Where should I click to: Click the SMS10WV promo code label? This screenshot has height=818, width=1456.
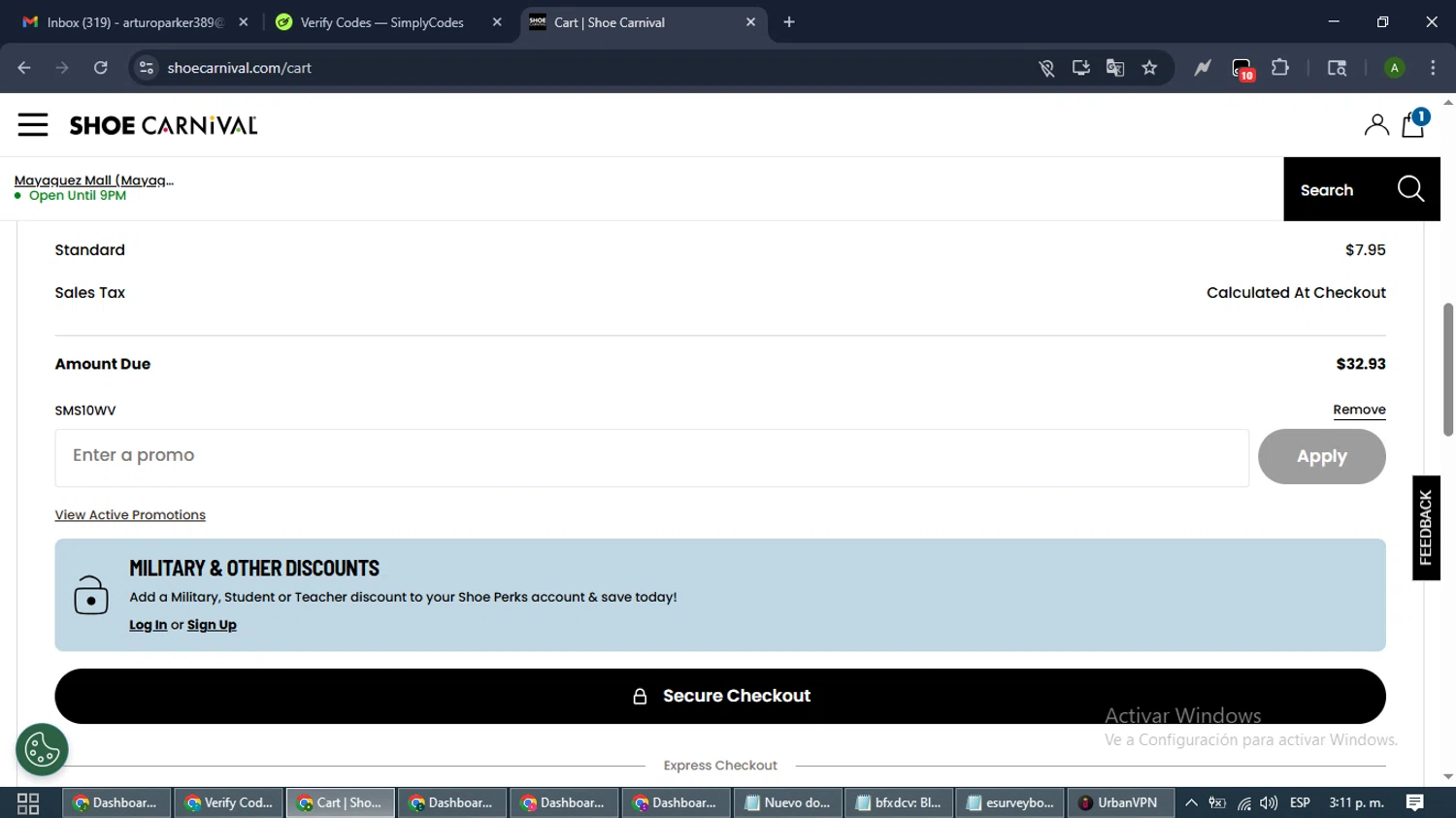tap(85, 410)
